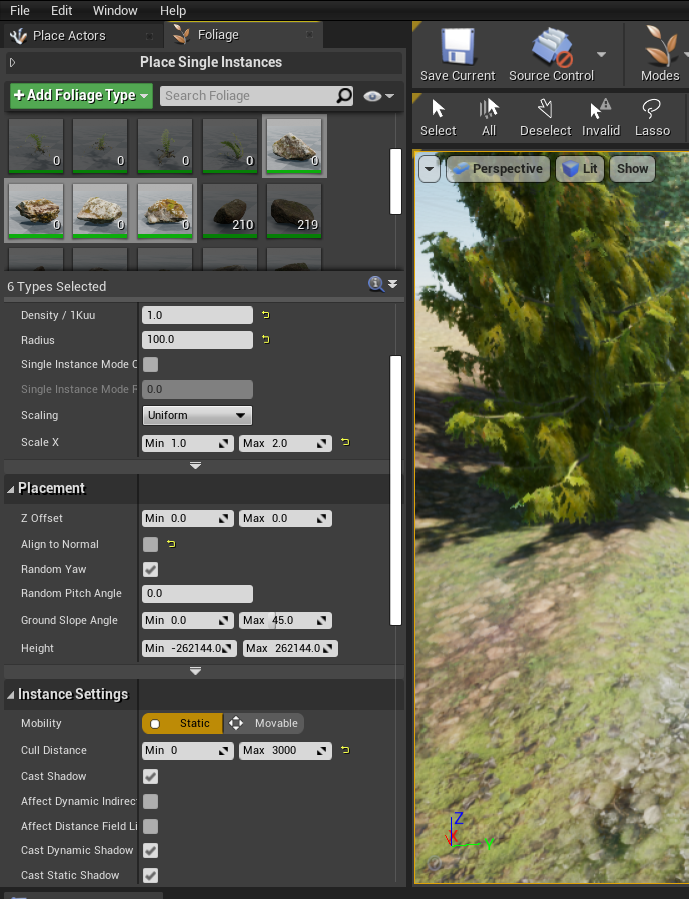Select the light rock thumbnail in top row
The height and width of the screenshot is (899, 689).
pyautogui.click(x=294, y=146)
